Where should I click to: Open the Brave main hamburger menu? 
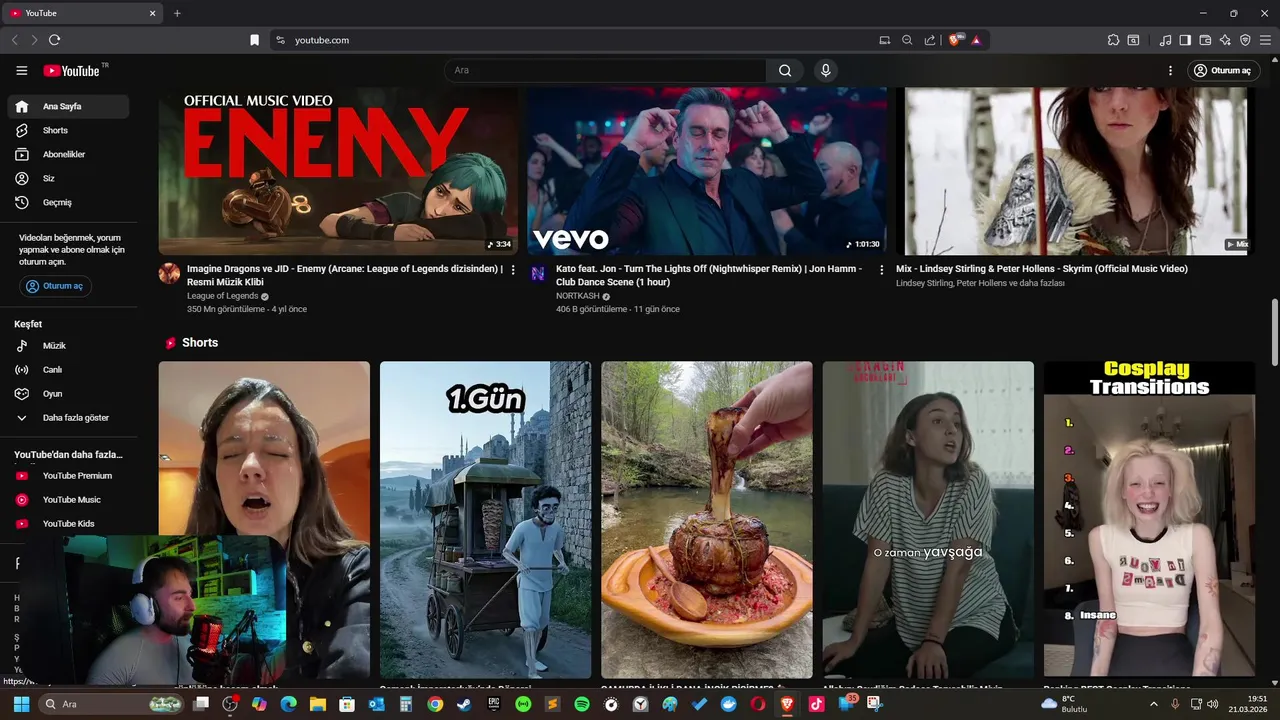(x=1265, y=40)
